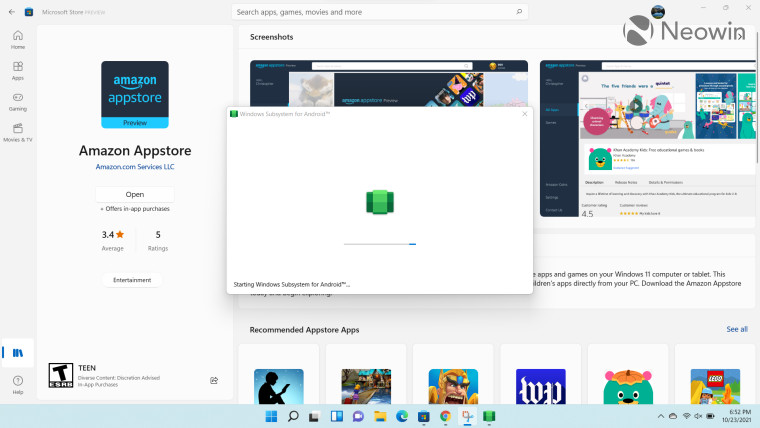Switch to Microsoft Store on the taskbar
This screenshot has height=428, width=760.
(424, 416)
